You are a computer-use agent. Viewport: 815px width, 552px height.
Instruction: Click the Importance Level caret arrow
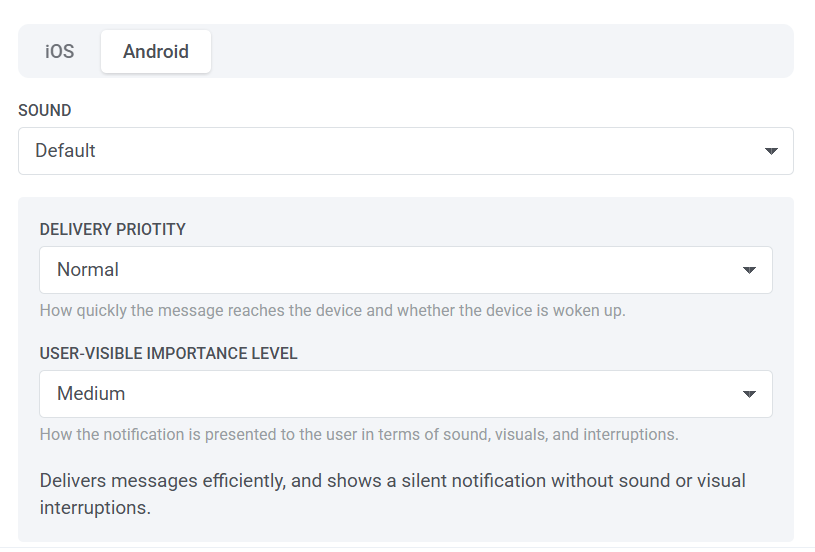coord(750,394)
